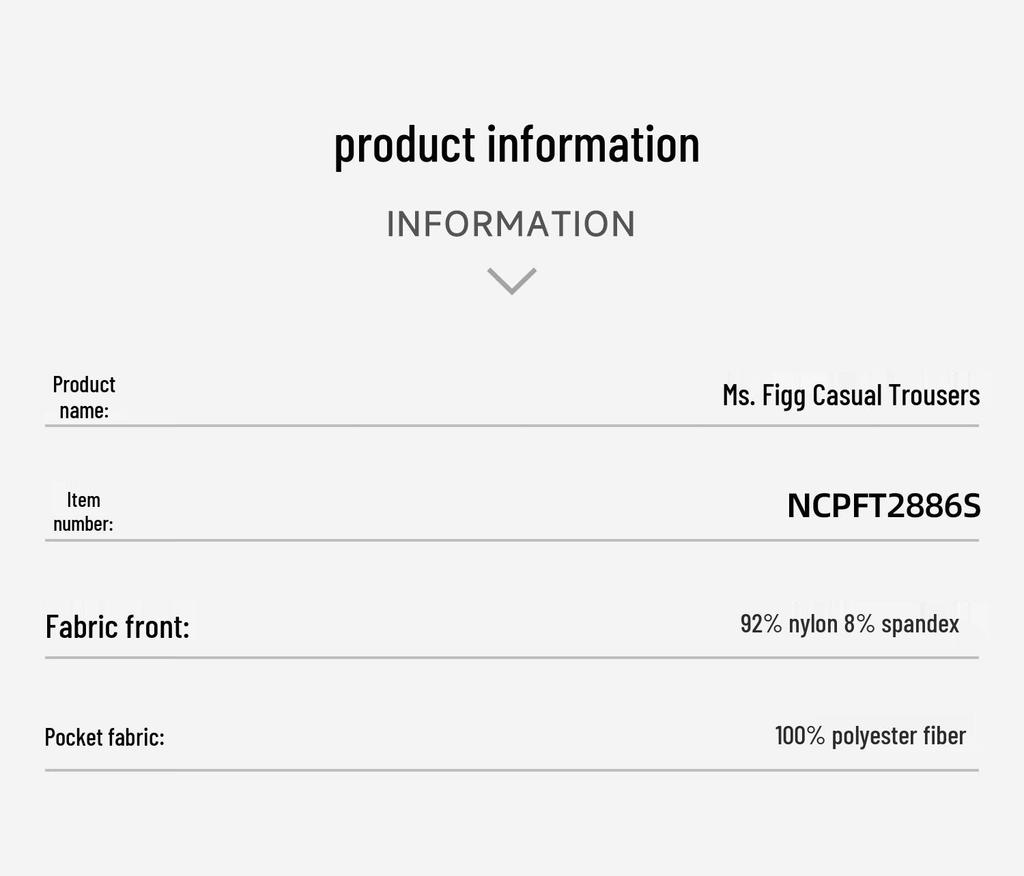Select the "8% spandex" text
Image resolution: width=1024 pixels, height=876 pixels.
[x=902, y=624]
